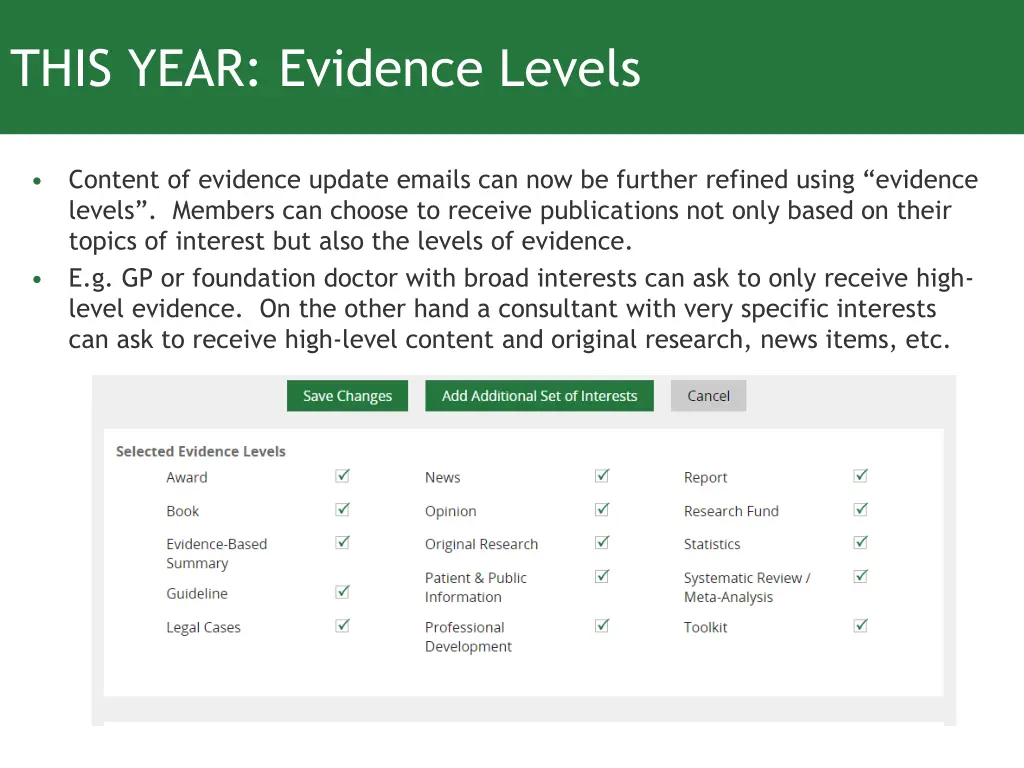Click the Original Research label text
1024x768 pixels.
pyautogui.click(x=481, y=545)
